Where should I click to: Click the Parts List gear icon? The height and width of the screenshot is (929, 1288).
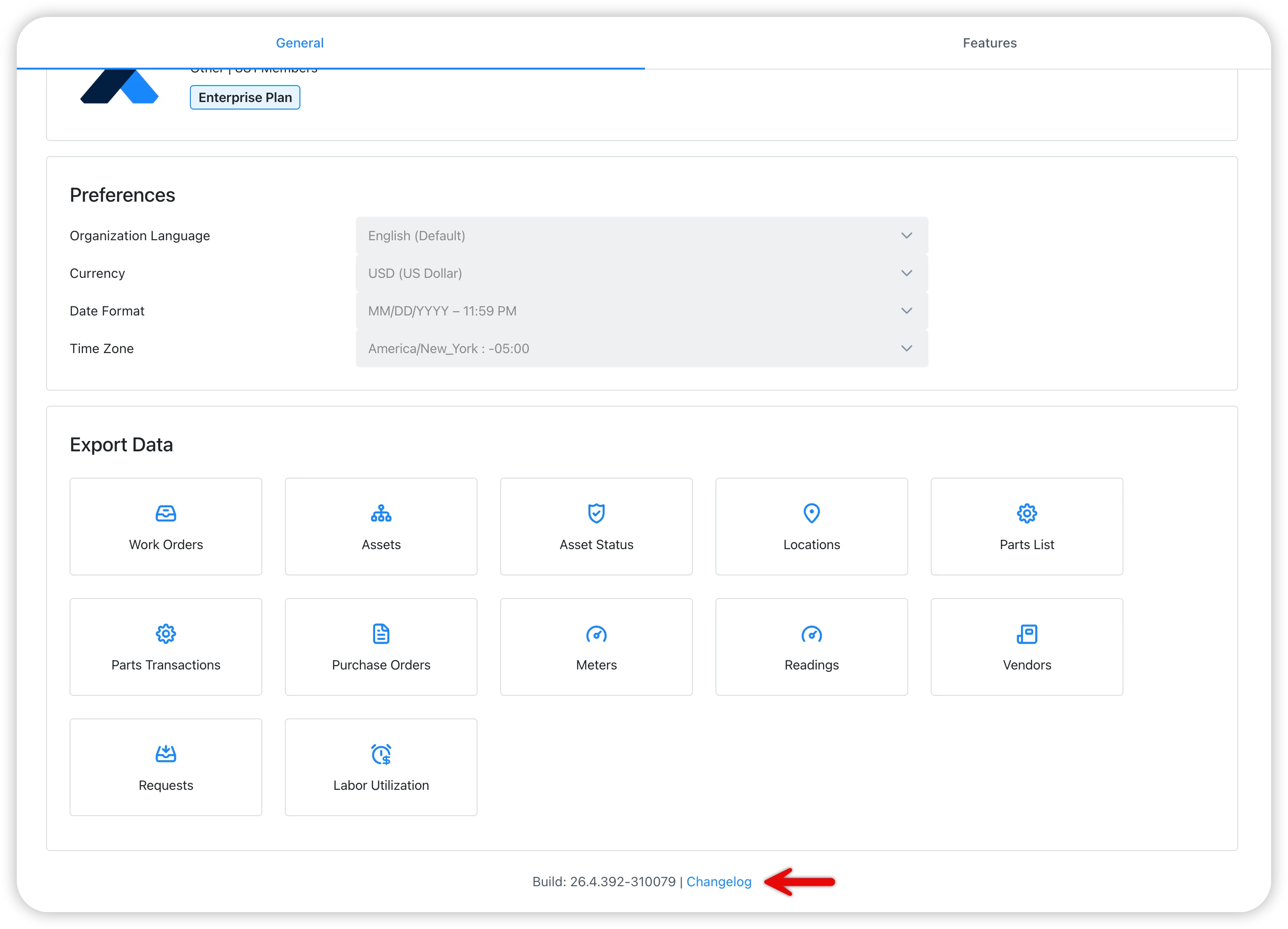(x=1027, y=513)
